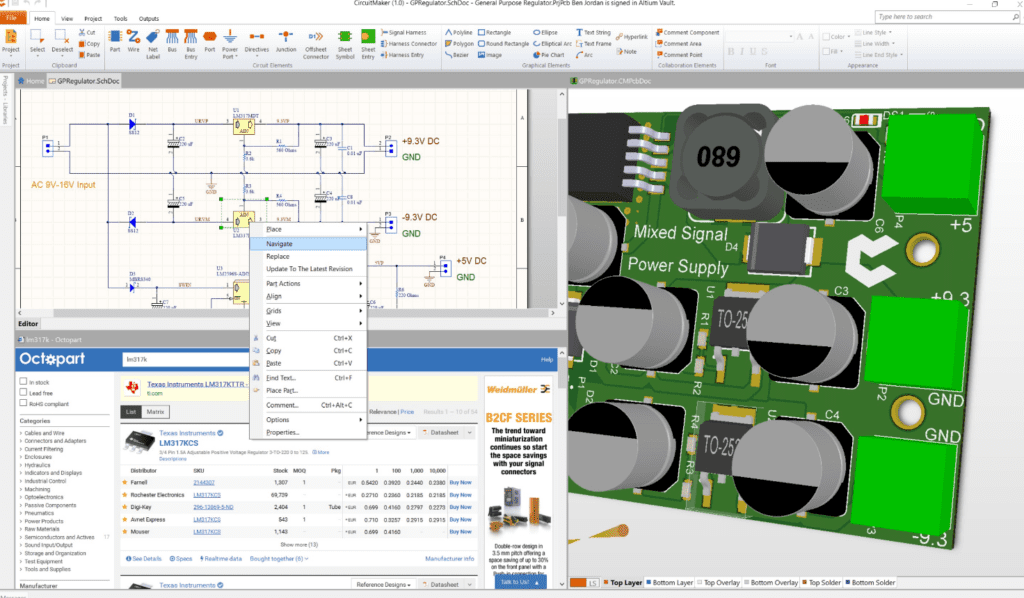Place a Bus using the ribbon icon

click(x=172, y=37)
